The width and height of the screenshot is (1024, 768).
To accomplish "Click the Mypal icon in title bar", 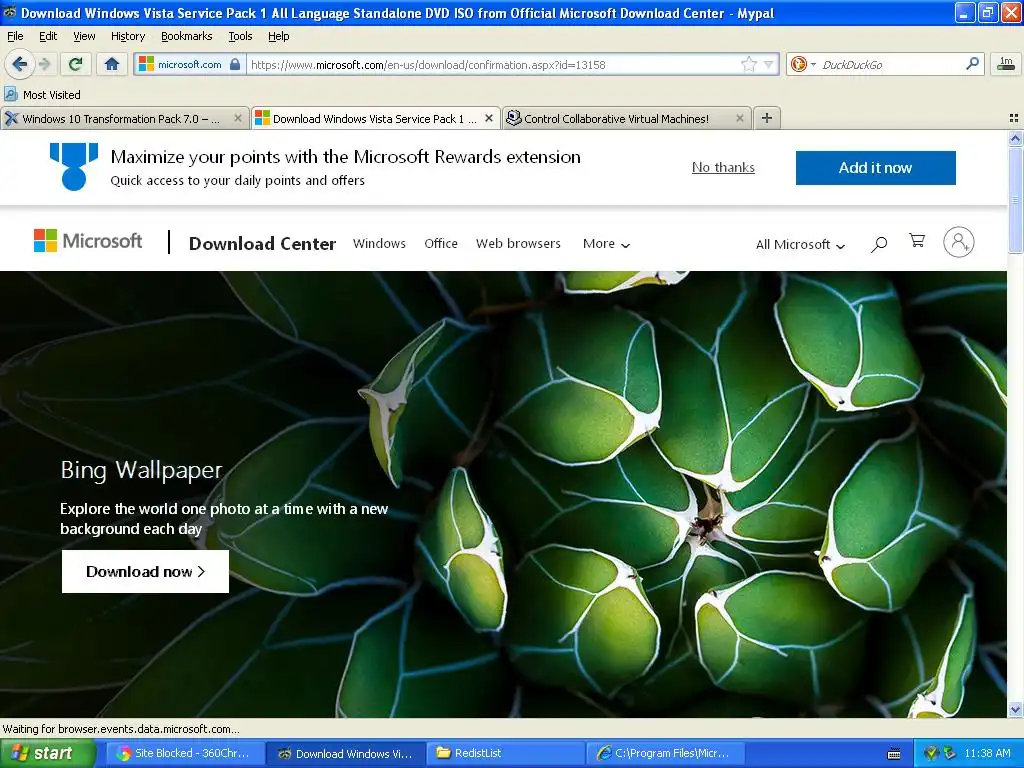I will (9, 12).
